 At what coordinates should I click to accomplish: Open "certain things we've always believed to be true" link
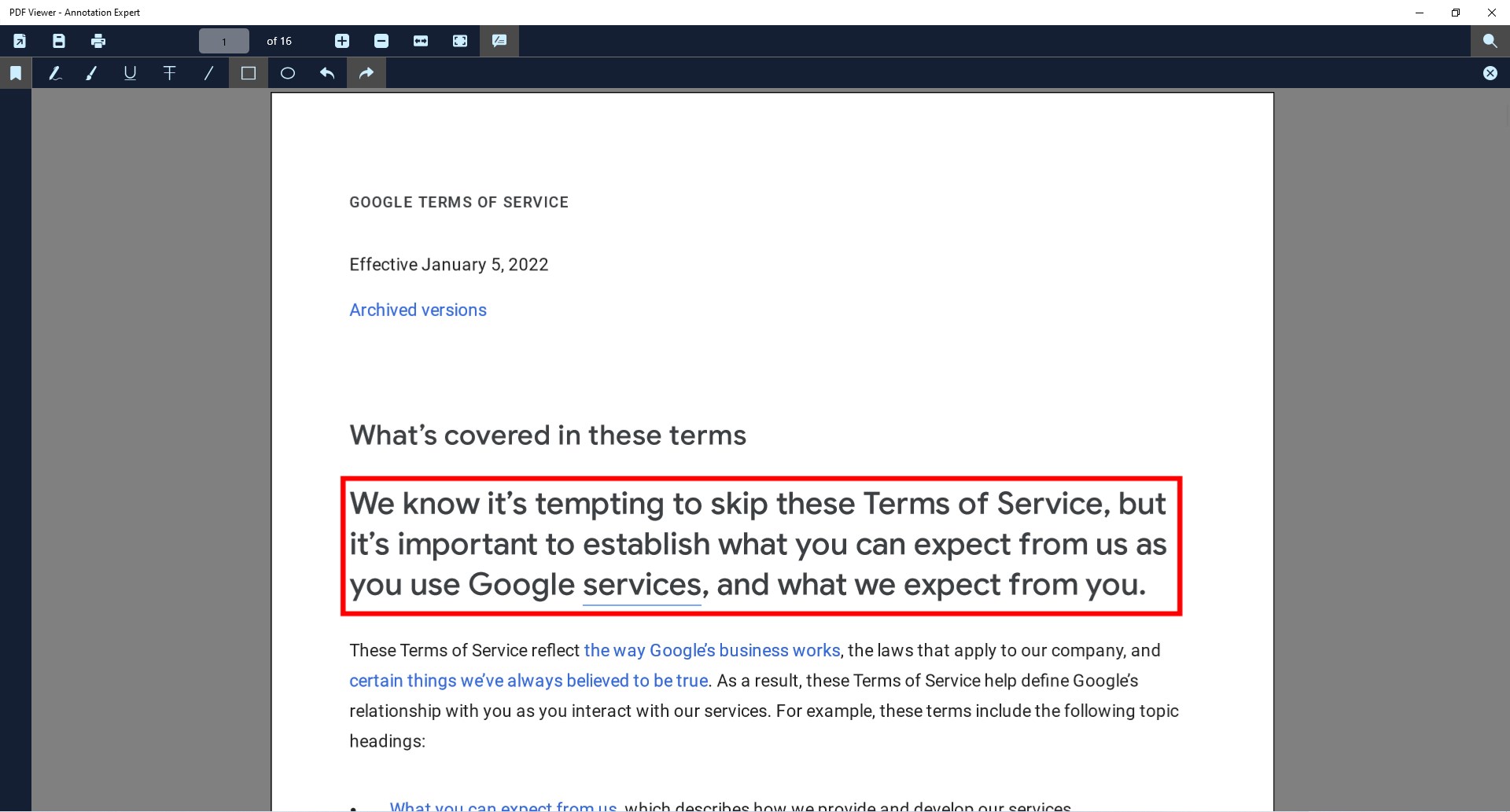[528, 681]
